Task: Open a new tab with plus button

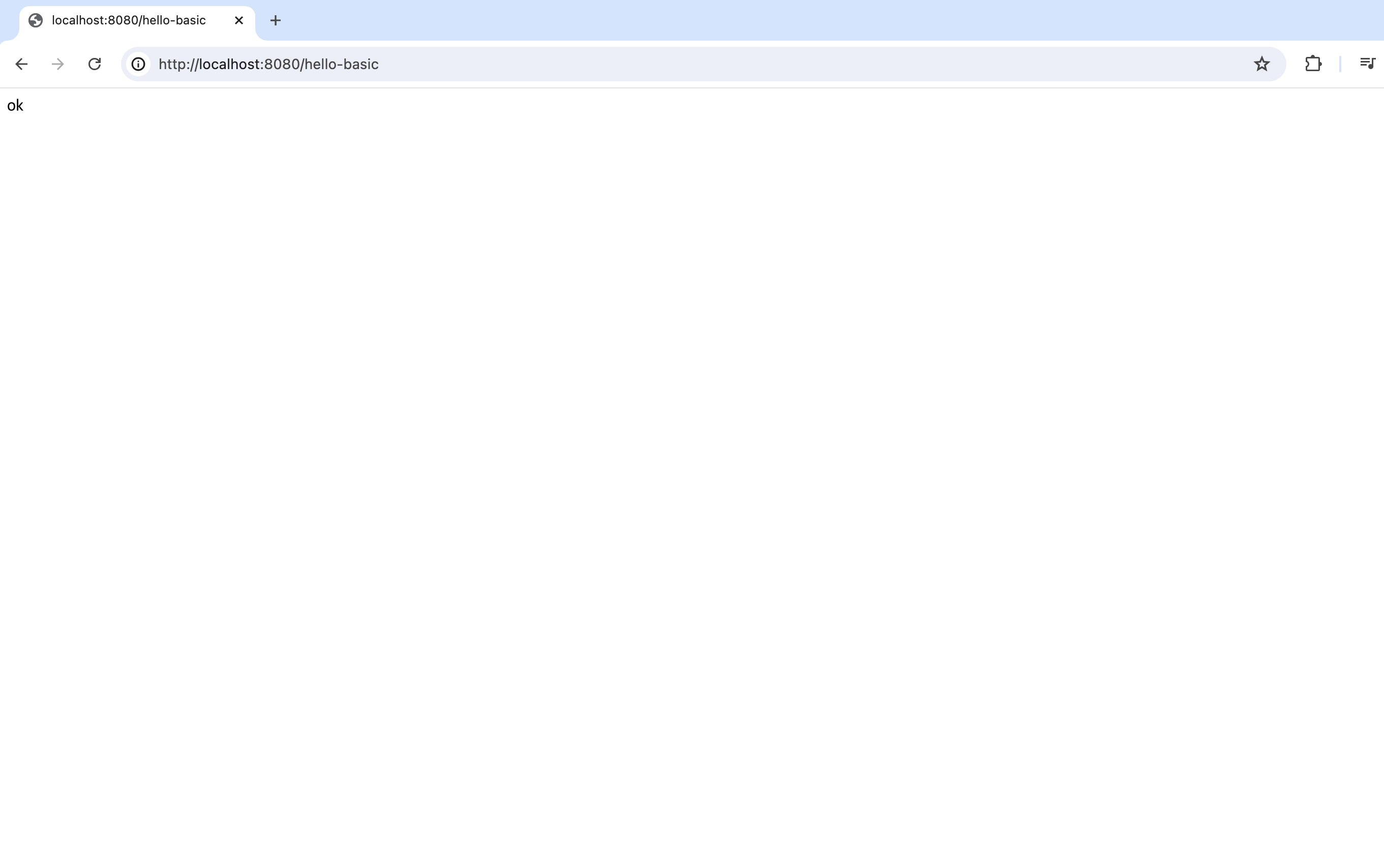Action: point(275,21)
